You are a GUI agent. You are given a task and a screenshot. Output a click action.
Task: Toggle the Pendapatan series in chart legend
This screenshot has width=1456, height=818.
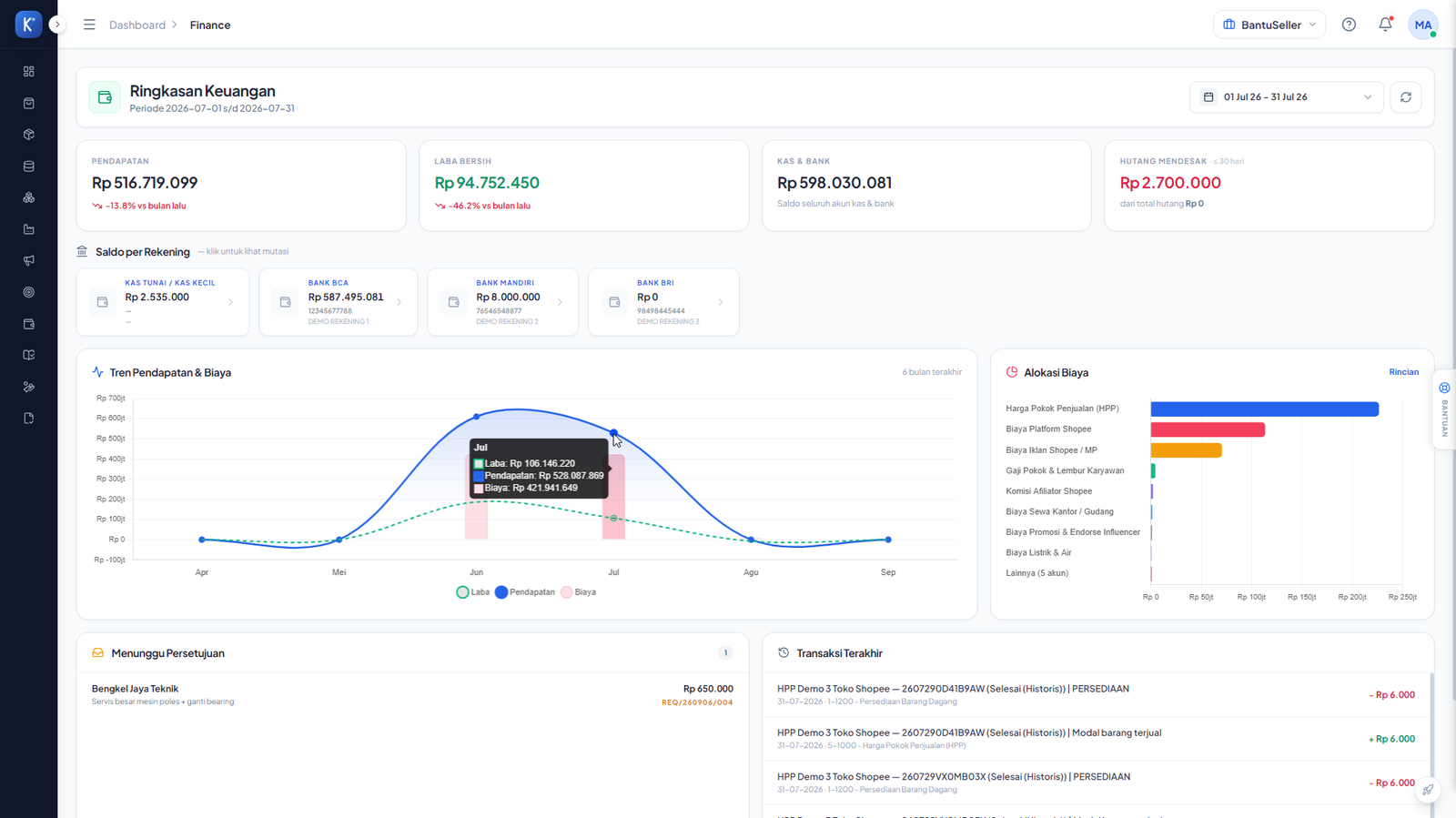click(525, 592)
